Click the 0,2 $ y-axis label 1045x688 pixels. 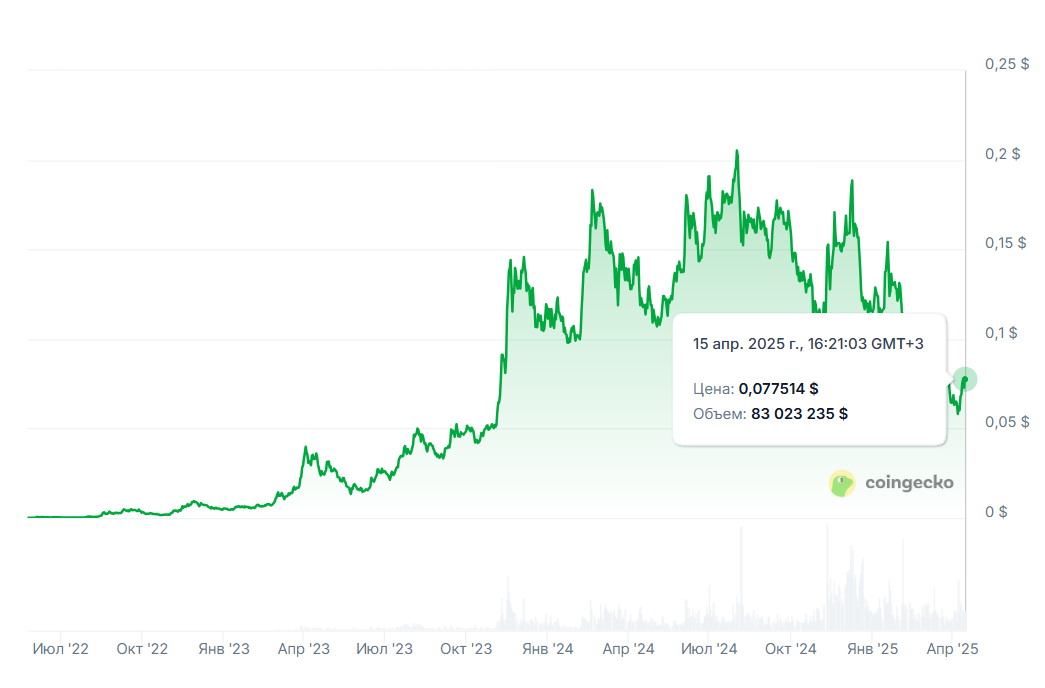click(x=1003, y=154)
